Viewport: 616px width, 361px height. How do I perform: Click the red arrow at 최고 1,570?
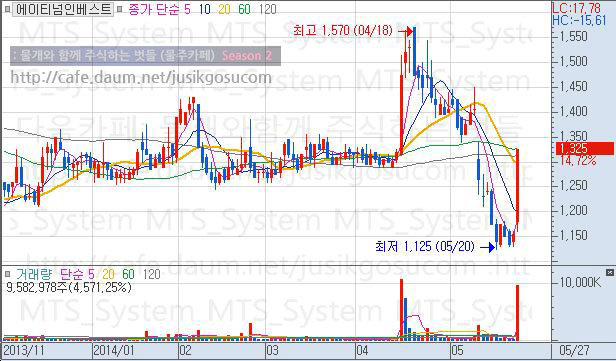coord(405,31)
